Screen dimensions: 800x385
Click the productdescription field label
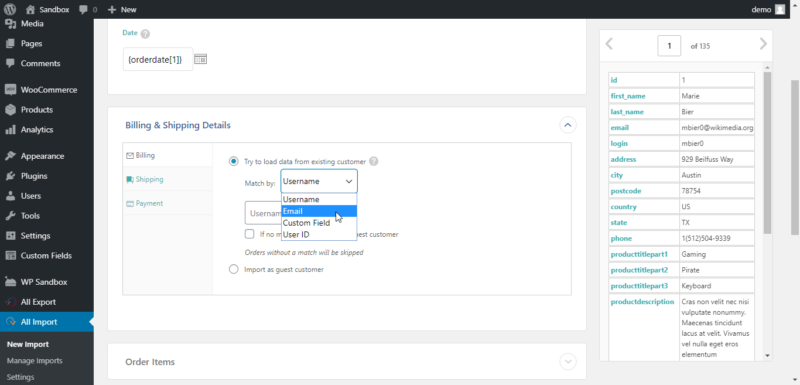point(642,301)
